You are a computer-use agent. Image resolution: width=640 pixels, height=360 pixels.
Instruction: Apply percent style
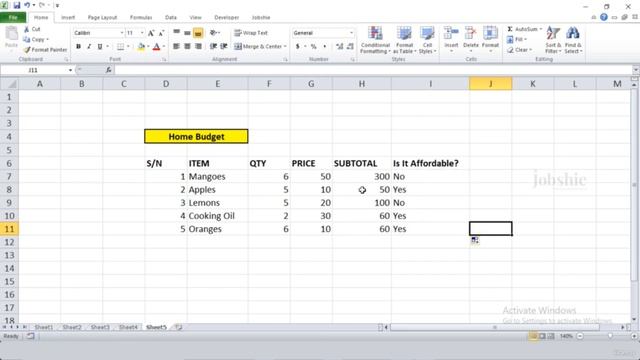tap(313, 47)
